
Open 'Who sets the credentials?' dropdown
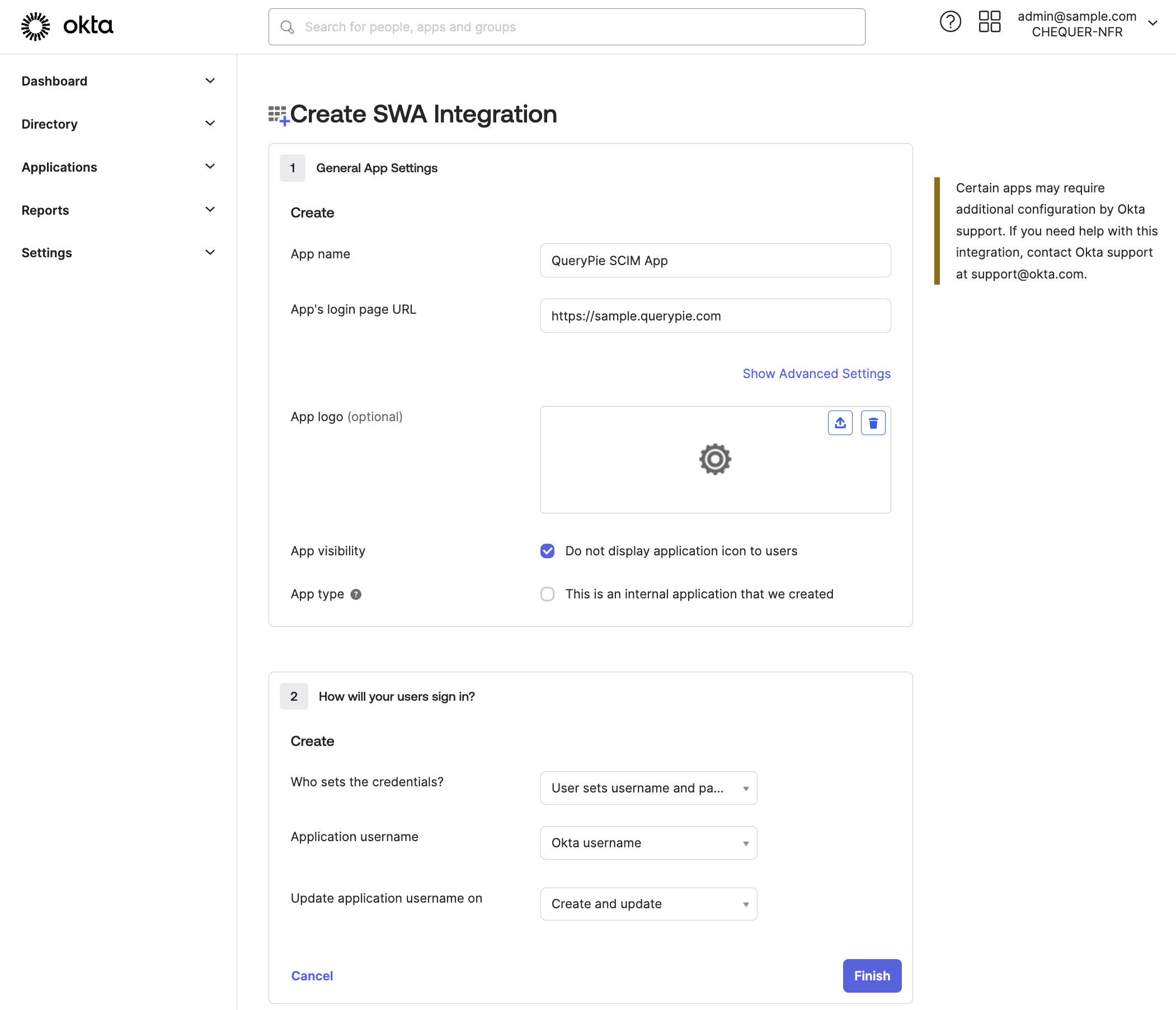pos(649,788)
